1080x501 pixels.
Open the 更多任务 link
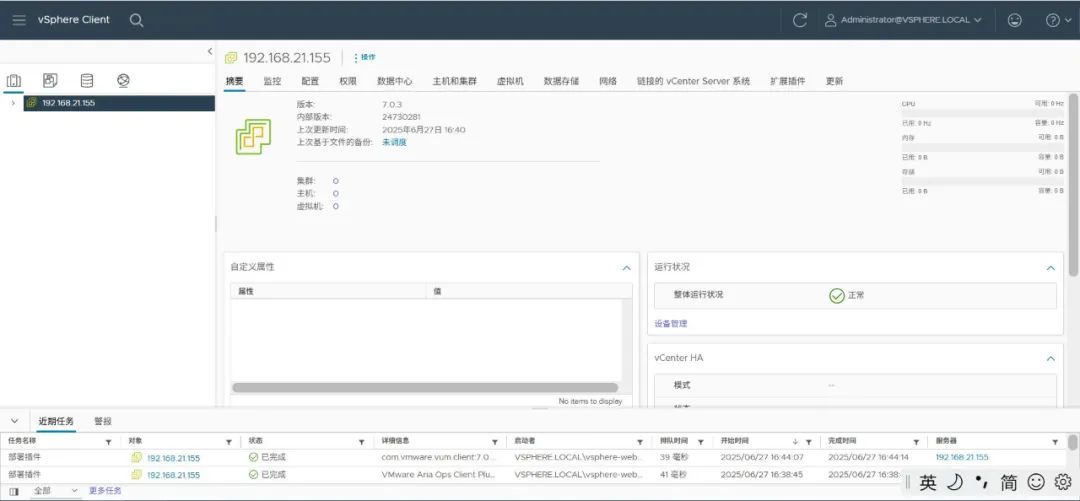(105, 491)
